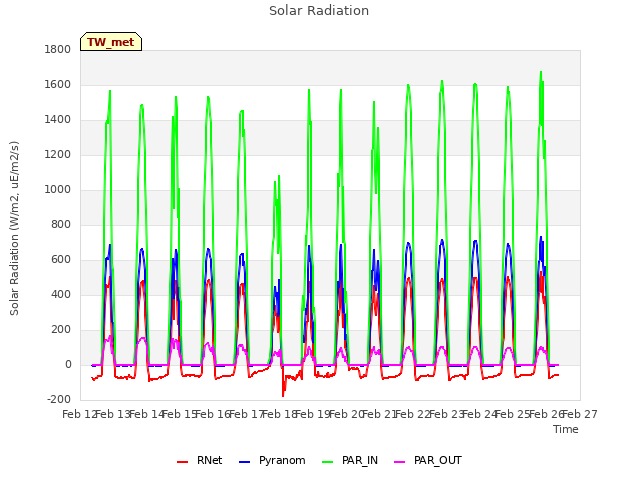Click the 0 y-axis tick label
This screenshot has width=640, height=480.
click(68, 365)
